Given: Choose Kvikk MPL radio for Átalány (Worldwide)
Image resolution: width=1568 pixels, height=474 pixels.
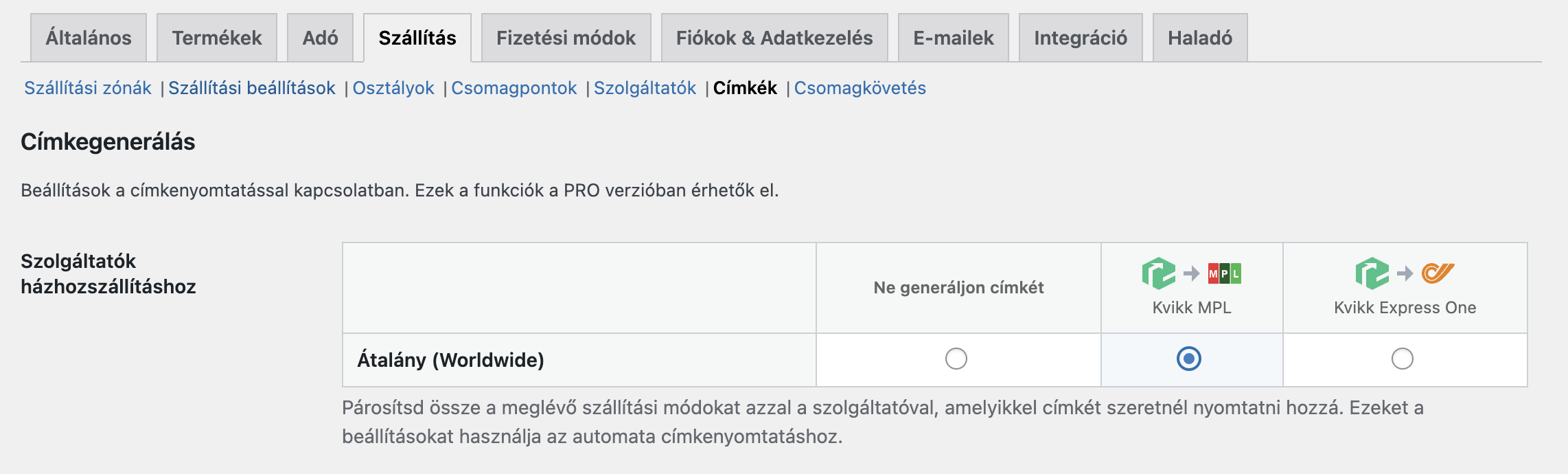Looking at the screenshot, I should pos(1189,359).
